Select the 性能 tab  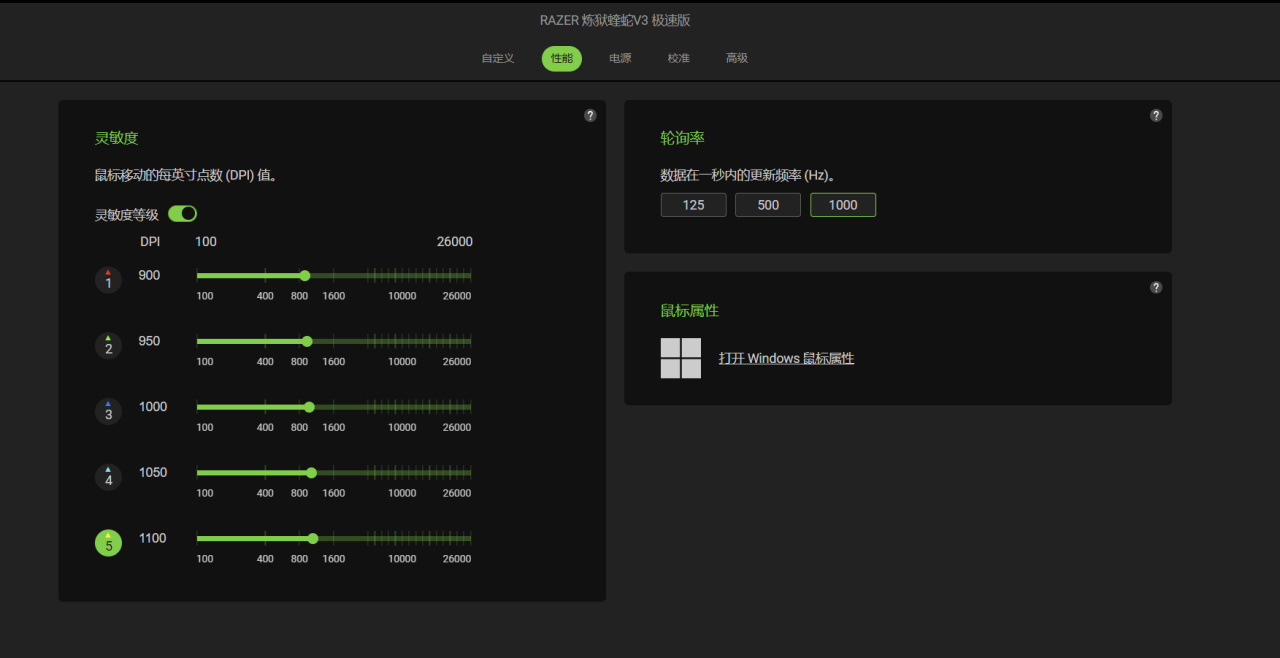click(x=562, y=58)
